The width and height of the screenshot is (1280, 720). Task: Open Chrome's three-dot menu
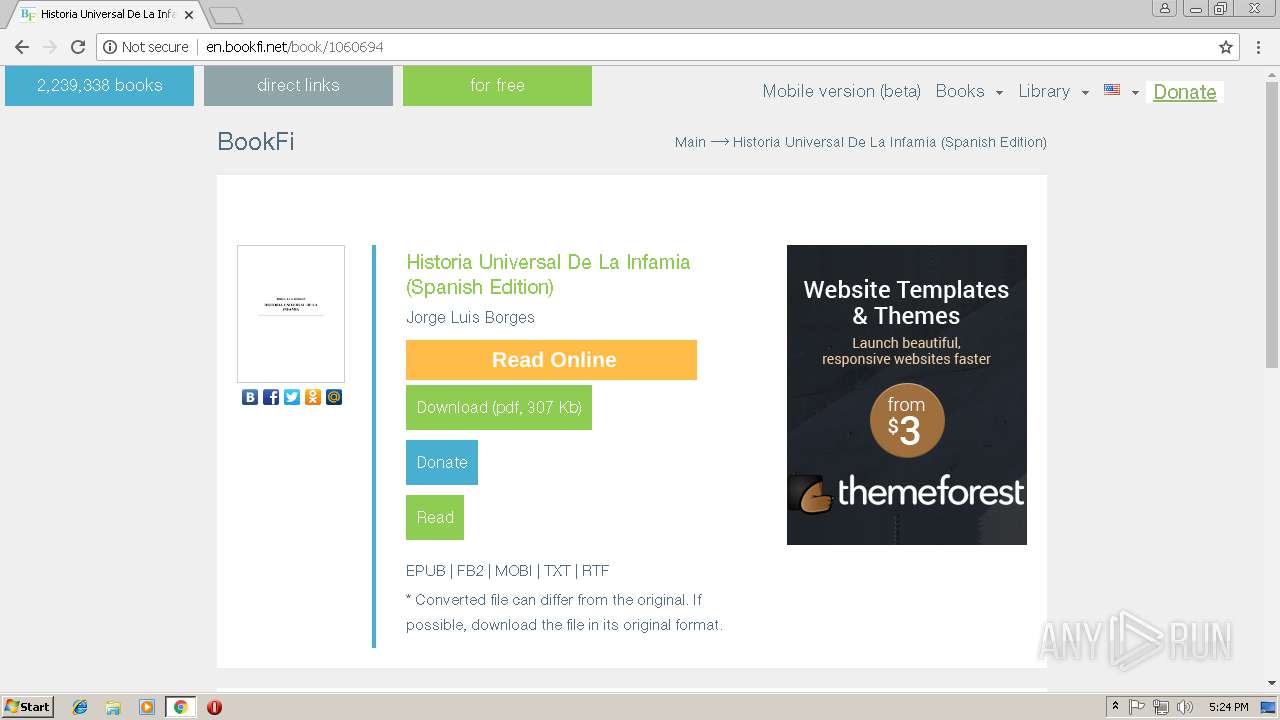(1259, 47)
